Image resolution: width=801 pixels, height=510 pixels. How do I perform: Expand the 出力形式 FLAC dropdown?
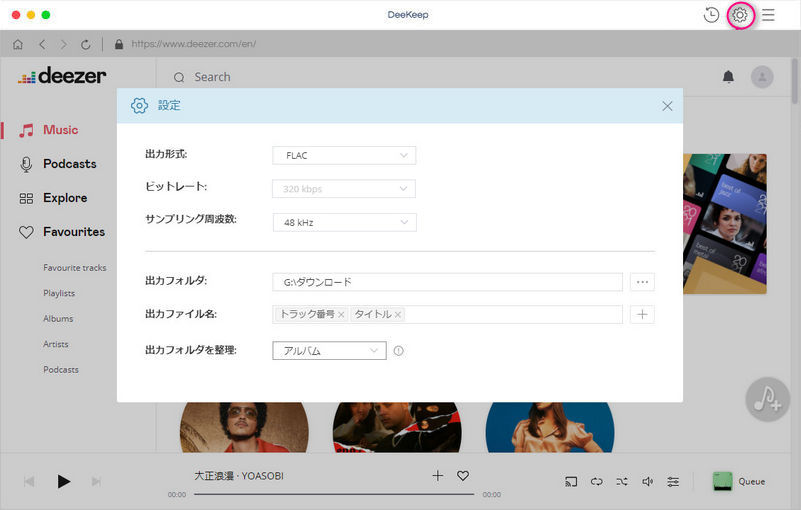(344, 155)
